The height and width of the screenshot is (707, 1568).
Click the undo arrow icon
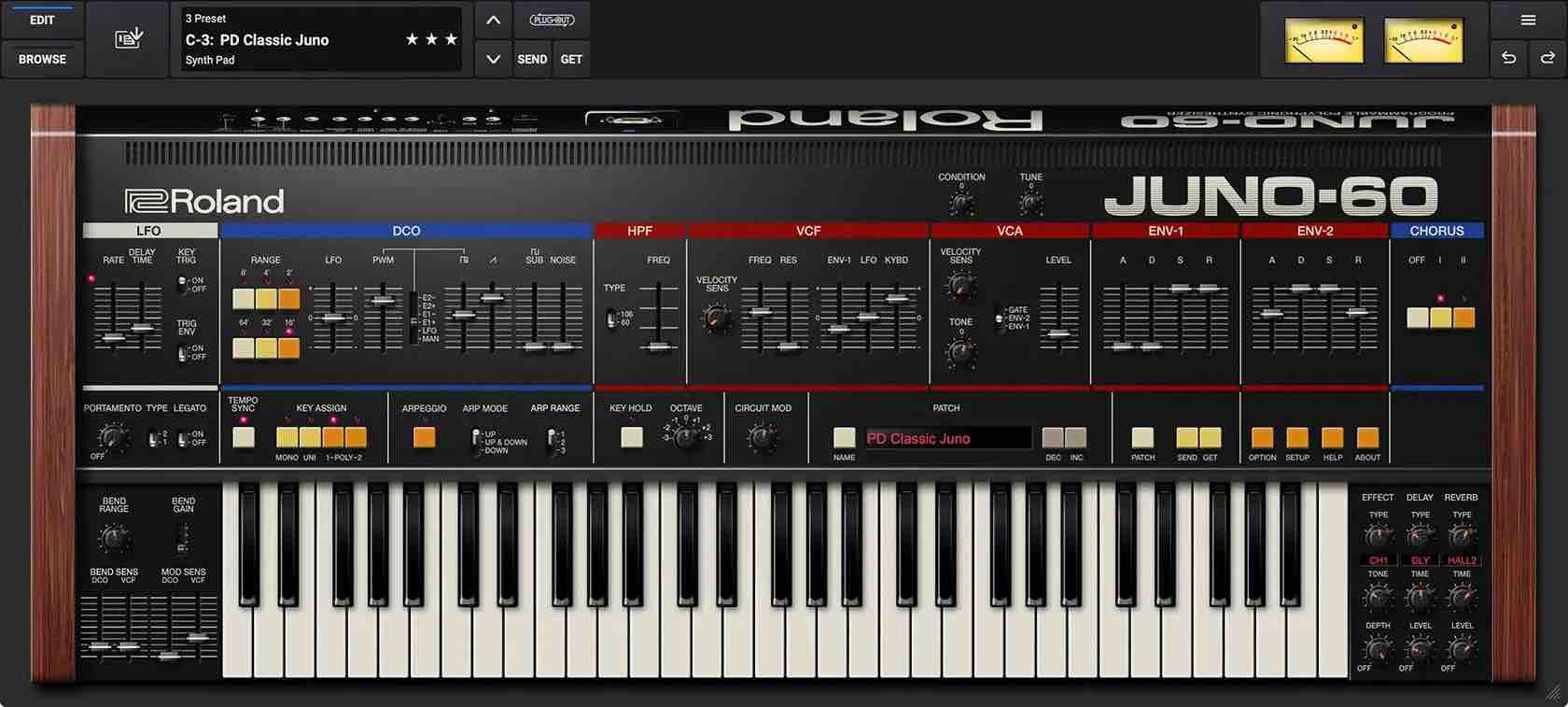(1508, 58)
